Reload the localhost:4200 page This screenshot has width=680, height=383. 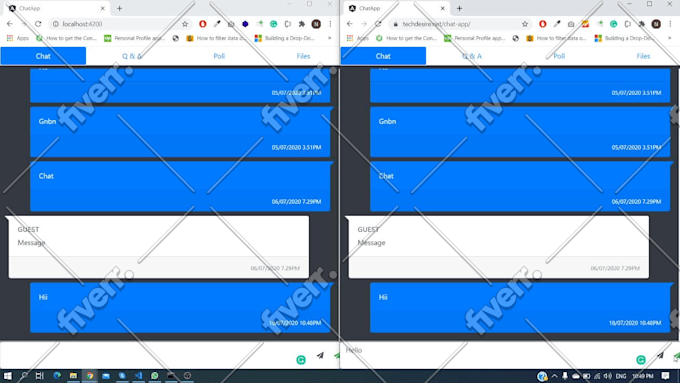(38, 24)
